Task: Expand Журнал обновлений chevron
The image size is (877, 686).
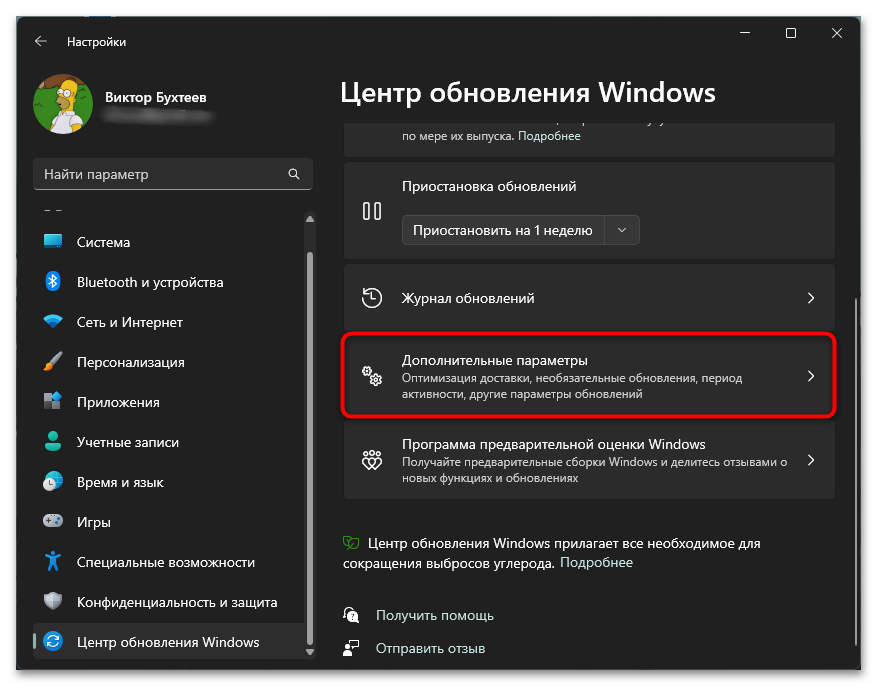Action: click(811, 298)
